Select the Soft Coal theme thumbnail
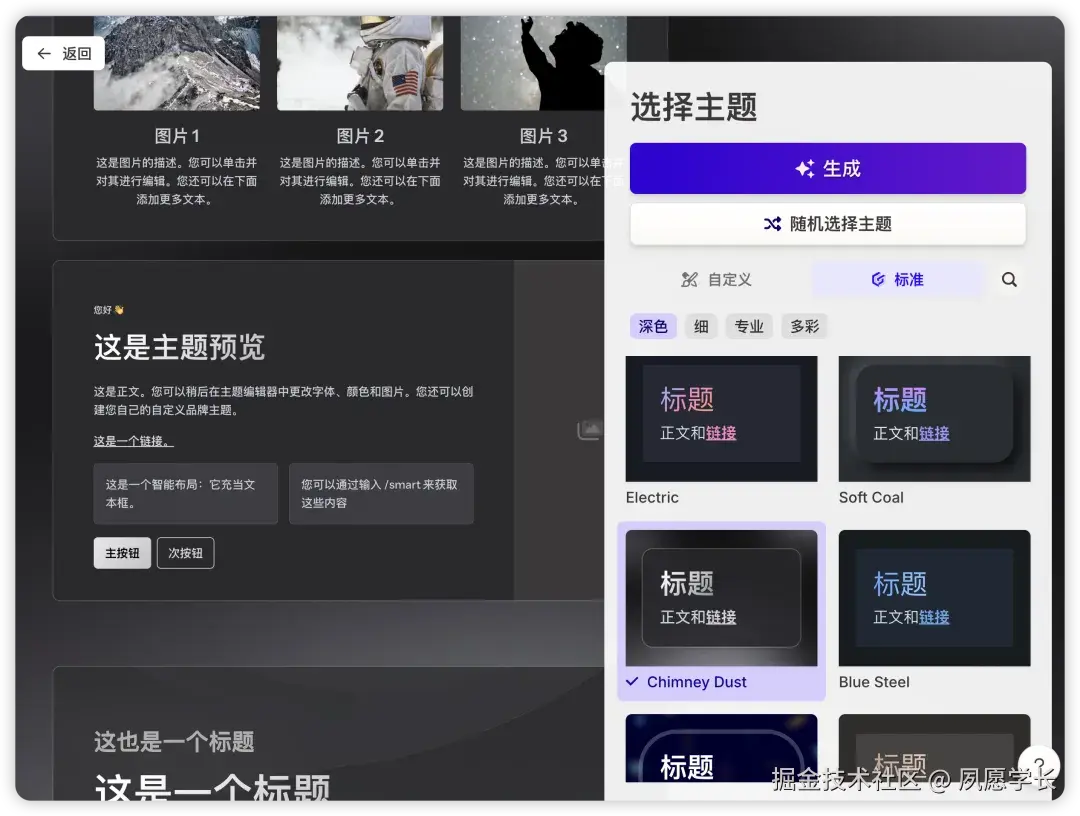 pos(934,418)
